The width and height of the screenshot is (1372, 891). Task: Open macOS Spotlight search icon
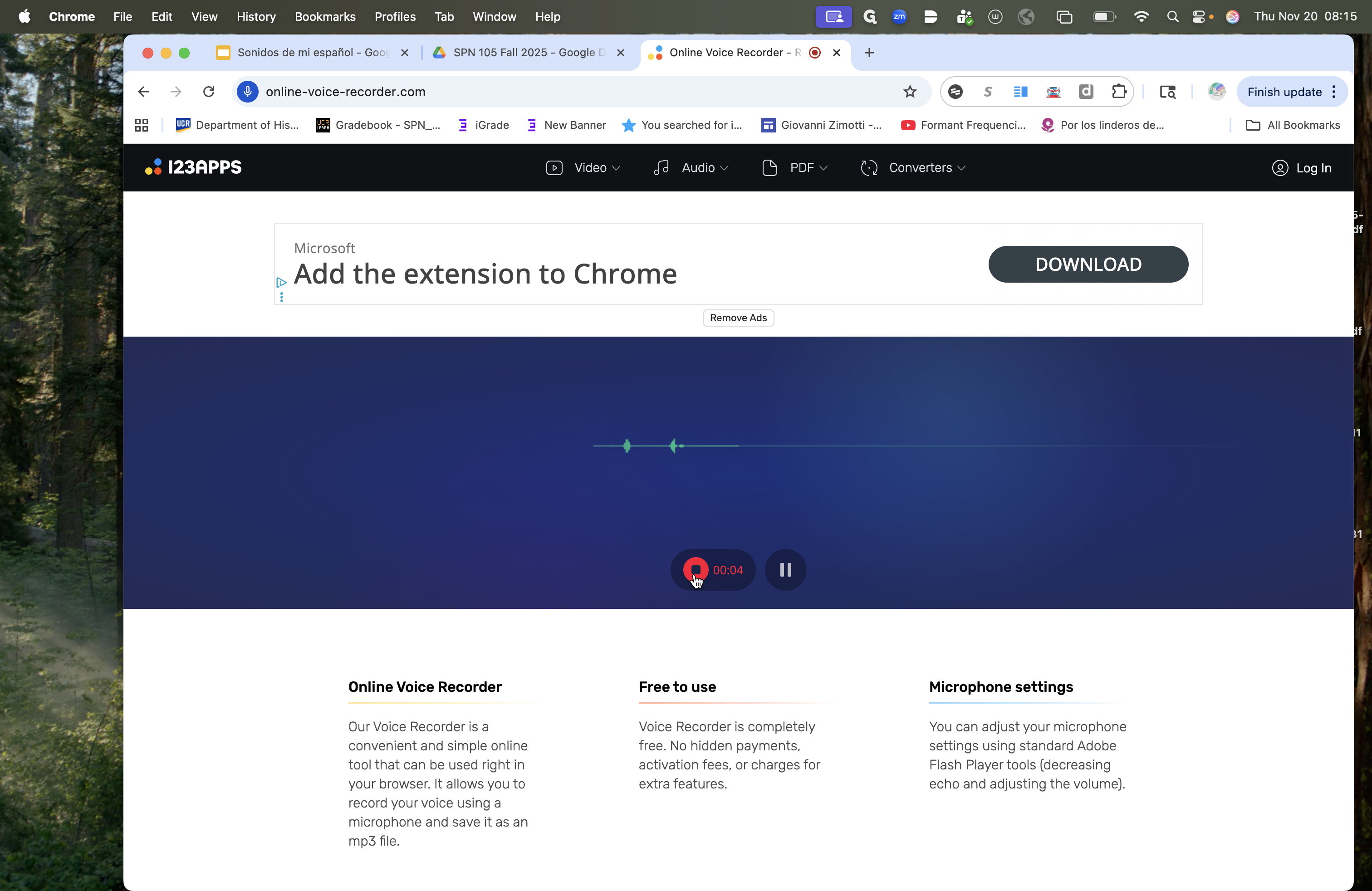click(1172, 17)
